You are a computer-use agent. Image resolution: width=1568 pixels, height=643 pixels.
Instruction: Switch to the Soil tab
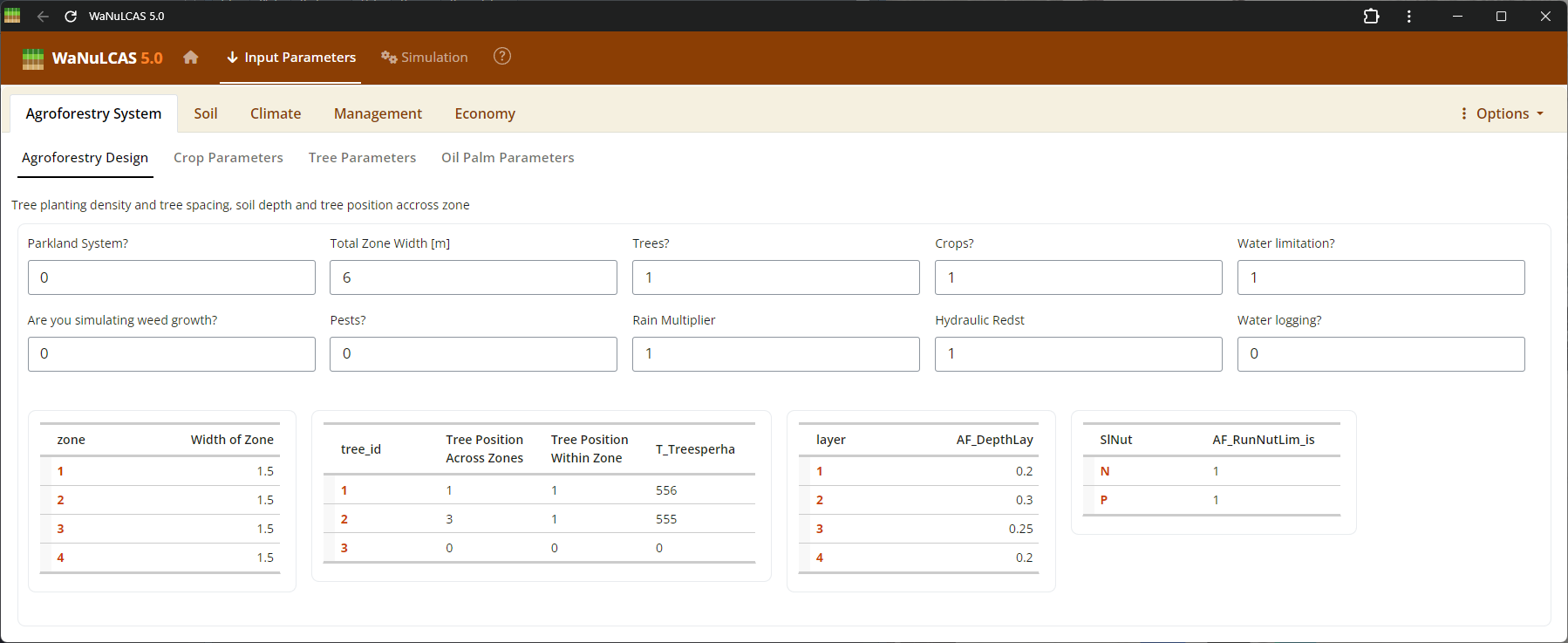tap(206, 113)
